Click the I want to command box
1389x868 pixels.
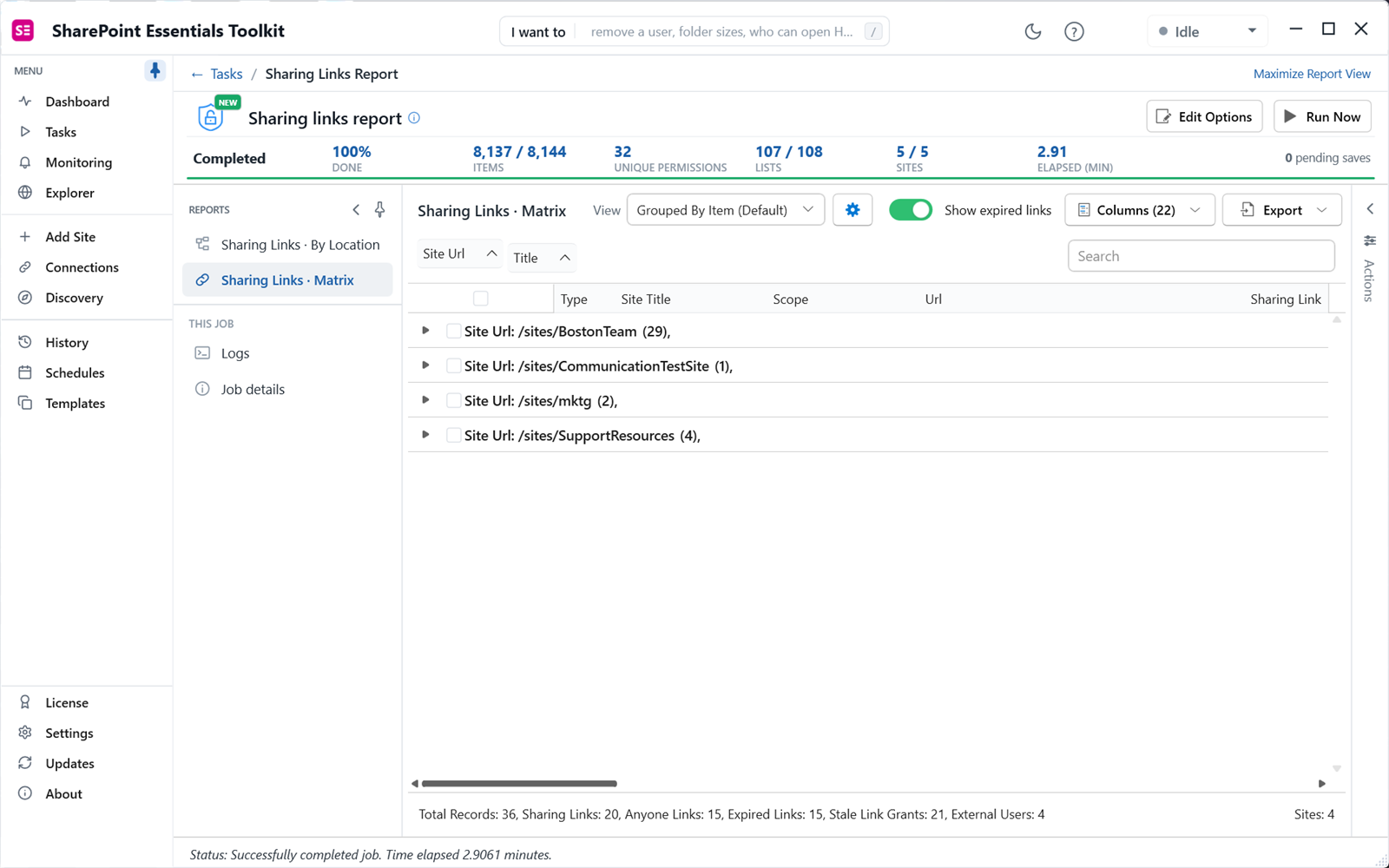pos(694,31)
